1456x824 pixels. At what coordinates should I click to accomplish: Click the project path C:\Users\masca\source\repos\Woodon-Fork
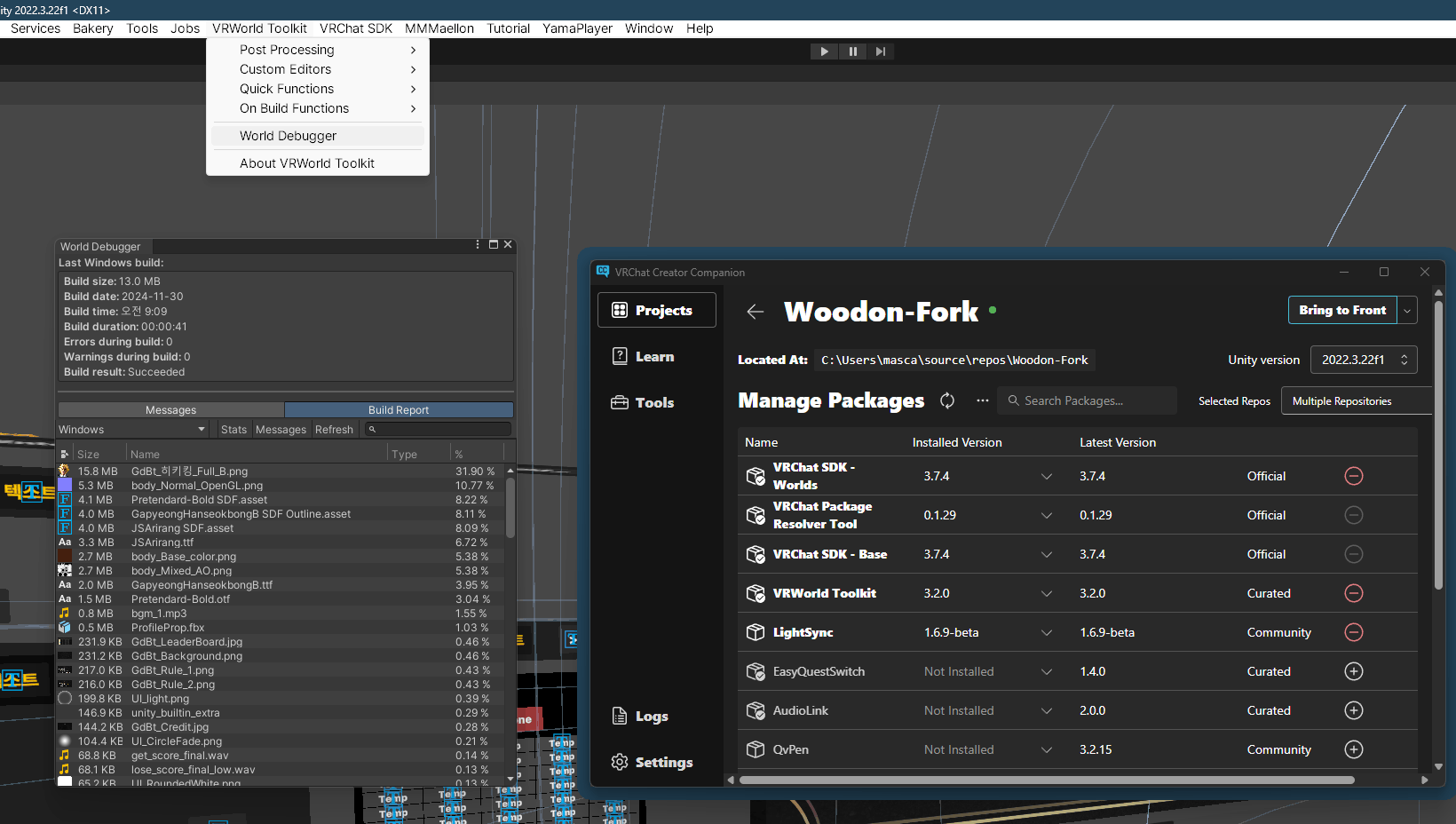pos(954,360)
